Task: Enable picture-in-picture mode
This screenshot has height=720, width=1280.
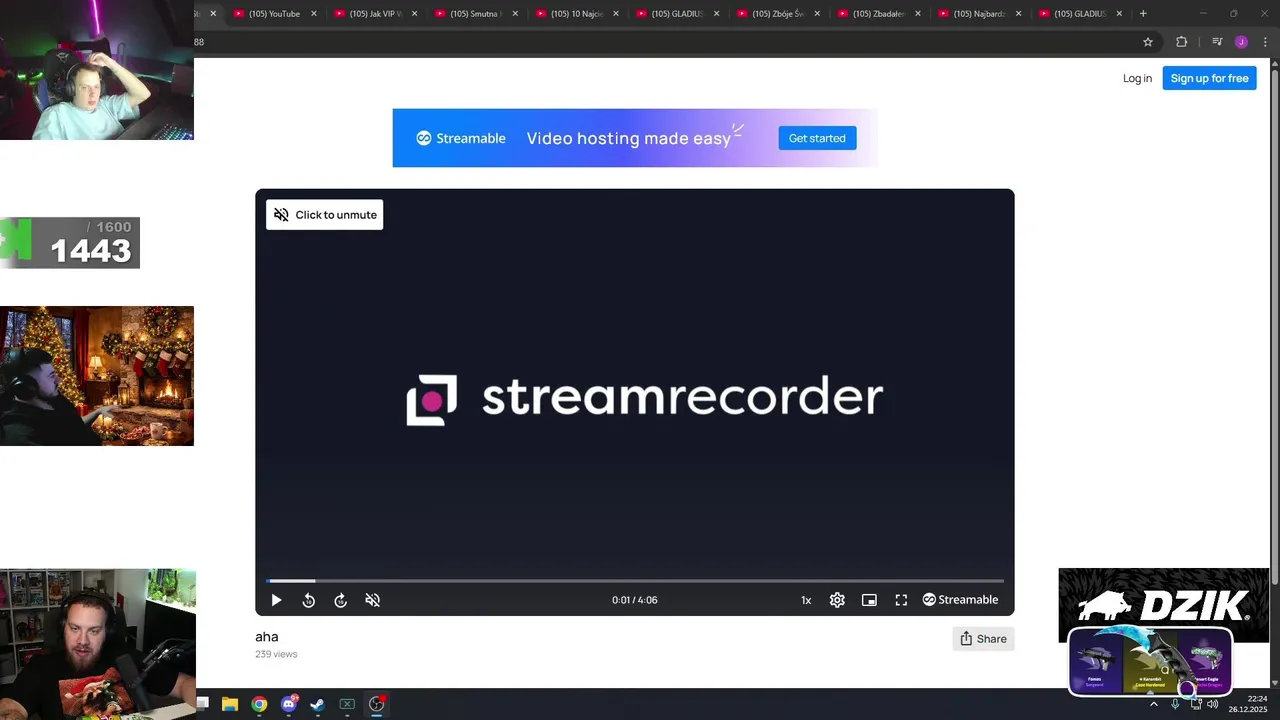Action: pos(869,600)
